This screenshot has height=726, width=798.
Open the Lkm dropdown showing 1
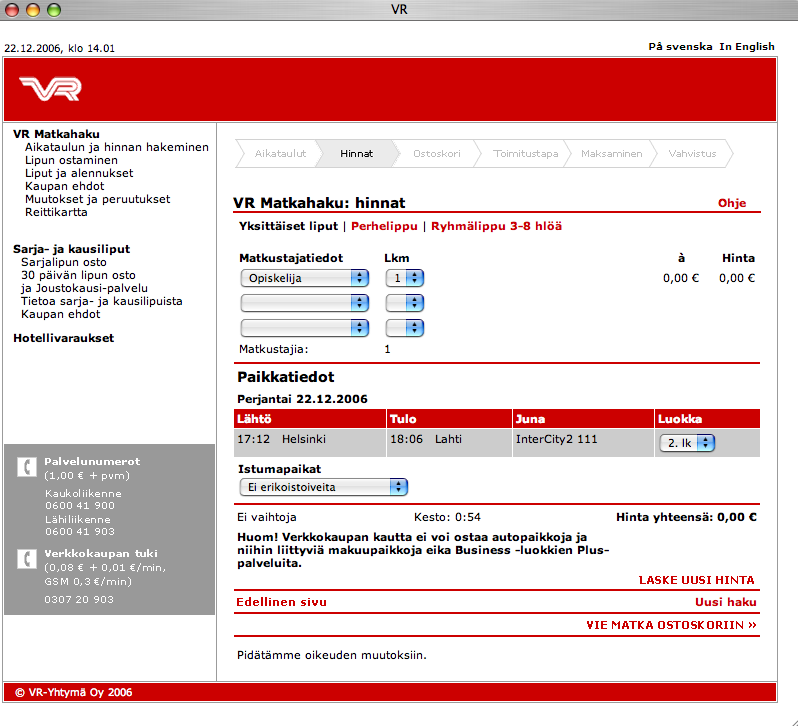click(x=405, y=278)
